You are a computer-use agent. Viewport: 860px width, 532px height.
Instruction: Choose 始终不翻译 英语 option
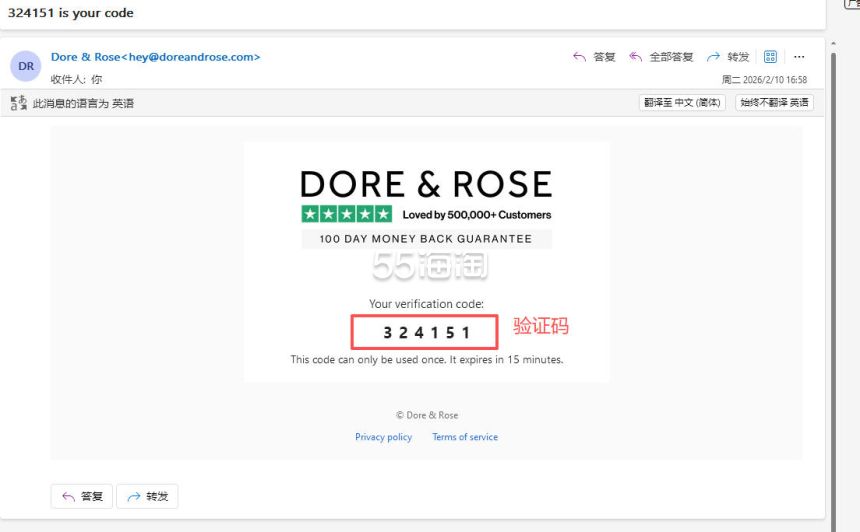(775, 103)
